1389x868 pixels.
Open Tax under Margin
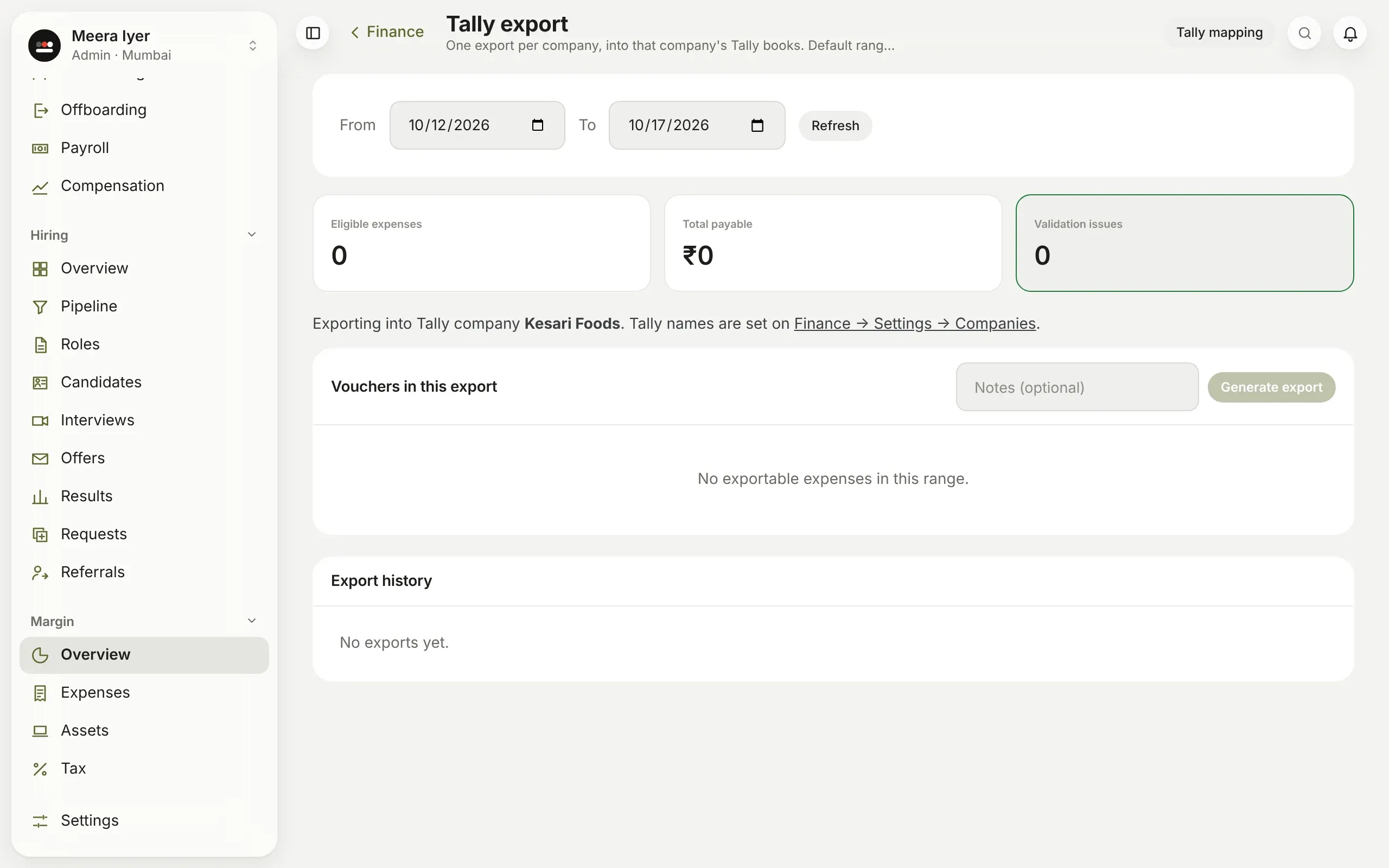(144, 768)
